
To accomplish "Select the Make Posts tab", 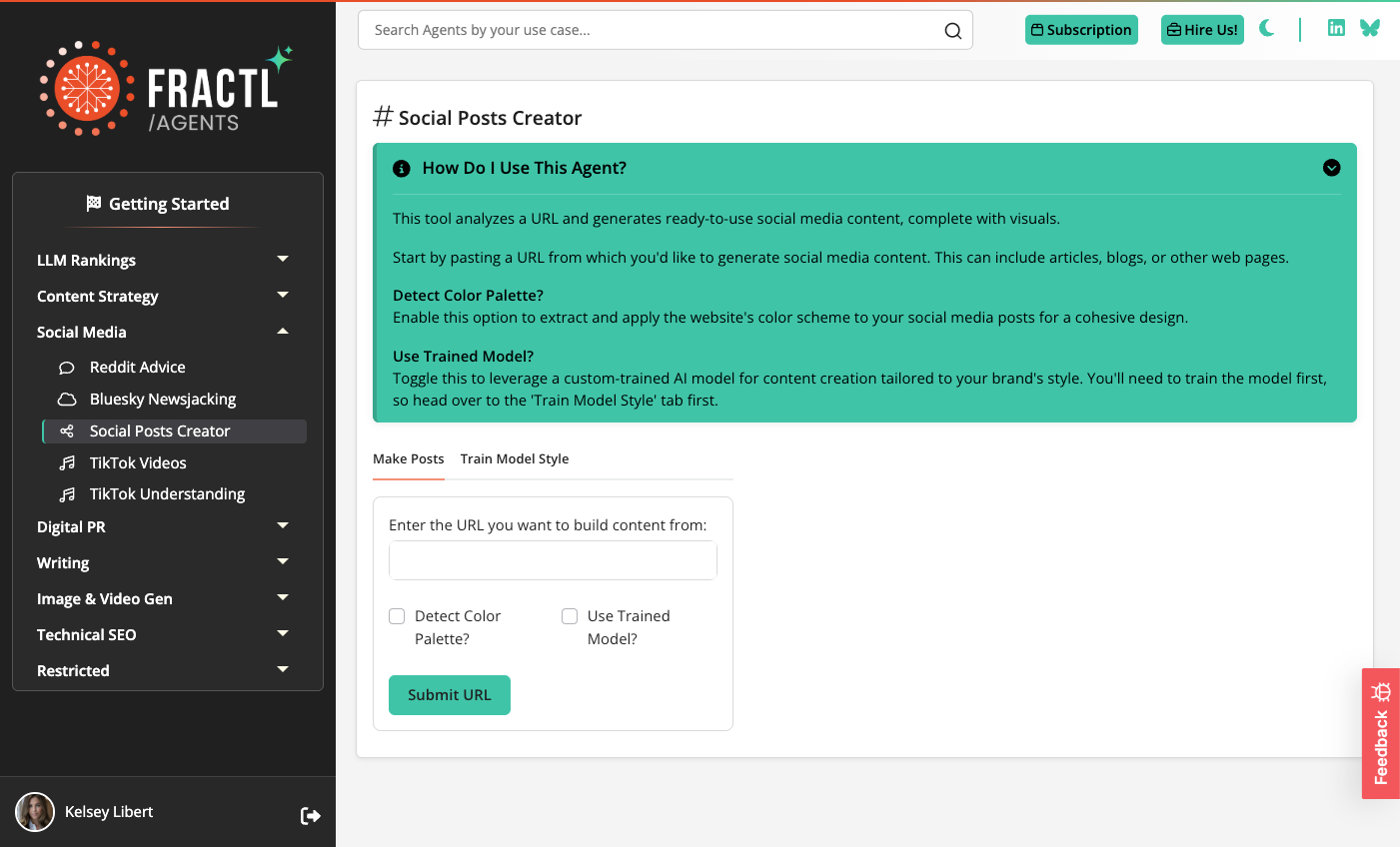I will [408, 458].
